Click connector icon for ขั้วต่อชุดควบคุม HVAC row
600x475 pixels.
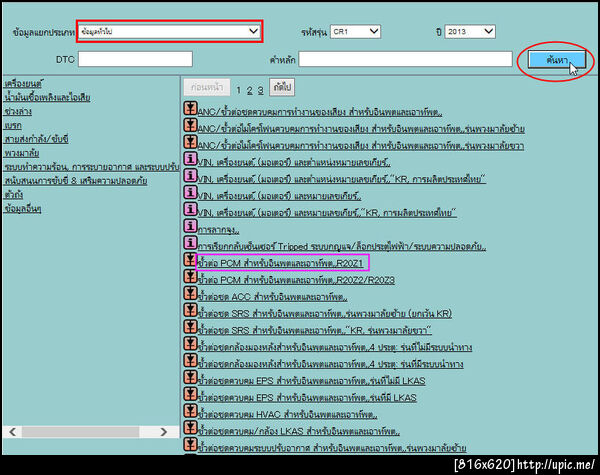(x=190, y=411)
